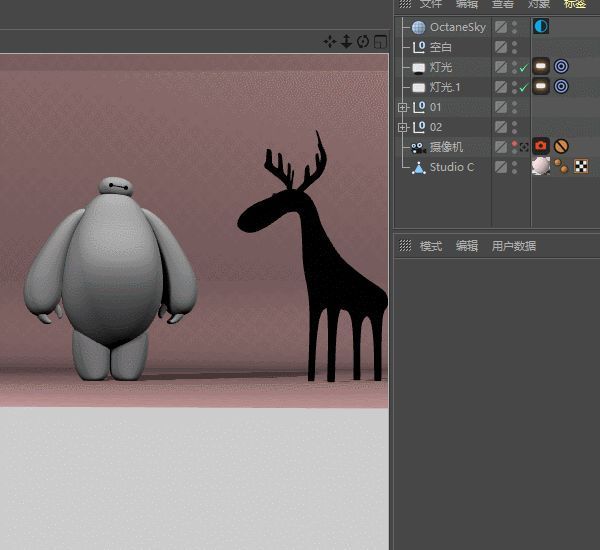Viewport: 600px width, 550px height.
Task: Select the orange protection tag on 摄像机
Action: (x=561, y=146)
